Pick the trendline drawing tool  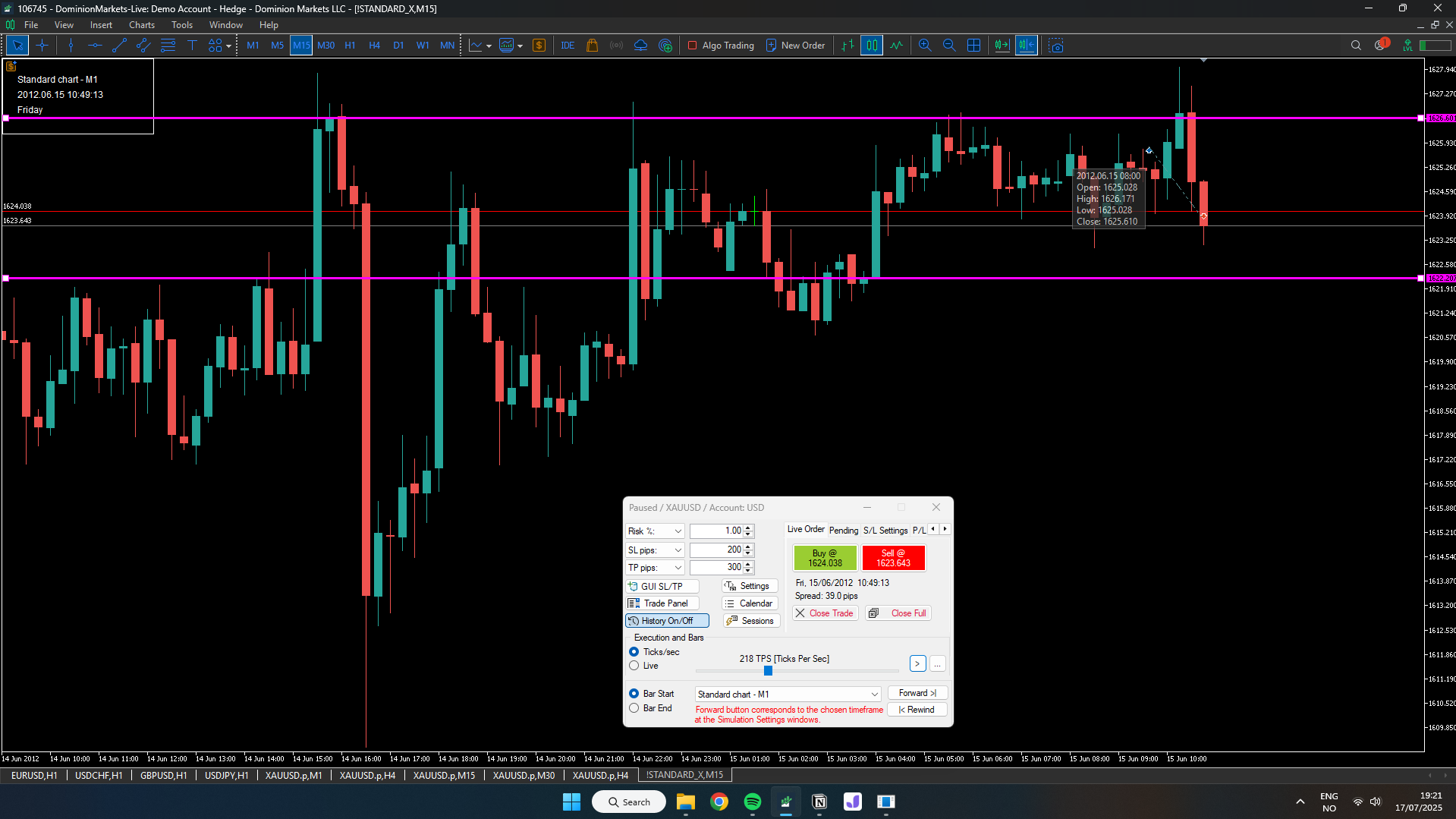119,46
